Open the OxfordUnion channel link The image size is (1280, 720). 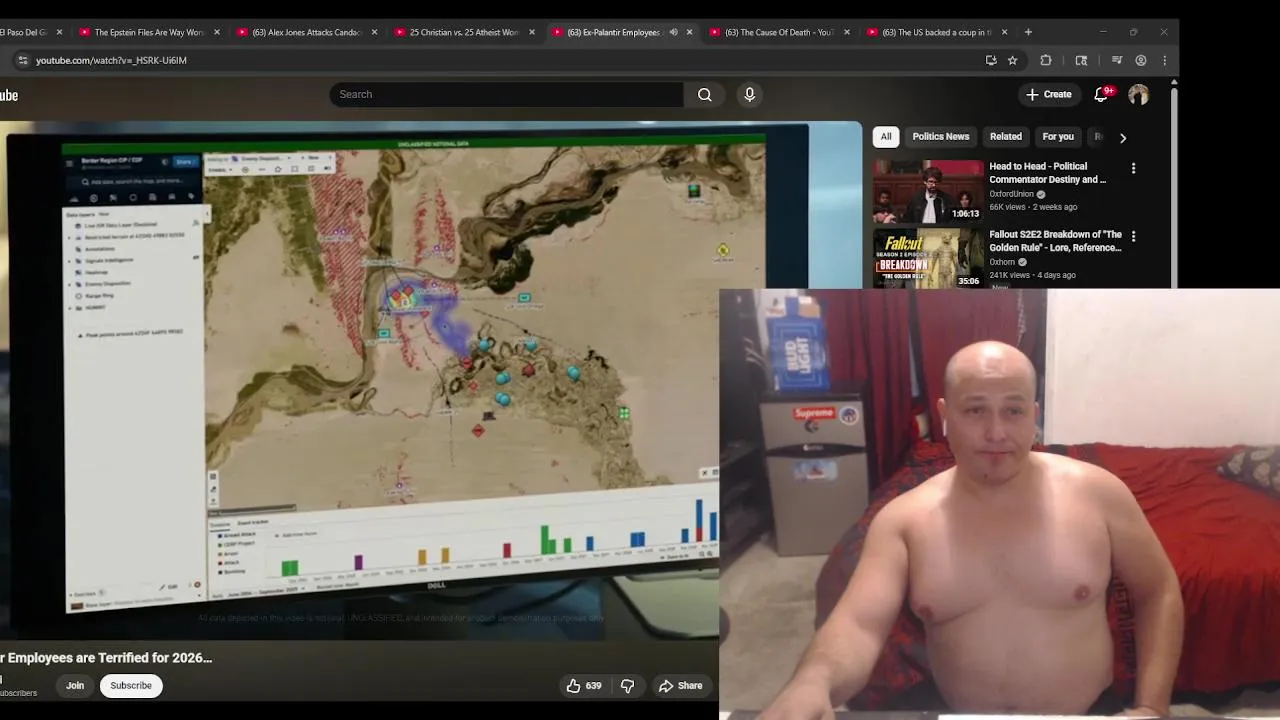1011,194
